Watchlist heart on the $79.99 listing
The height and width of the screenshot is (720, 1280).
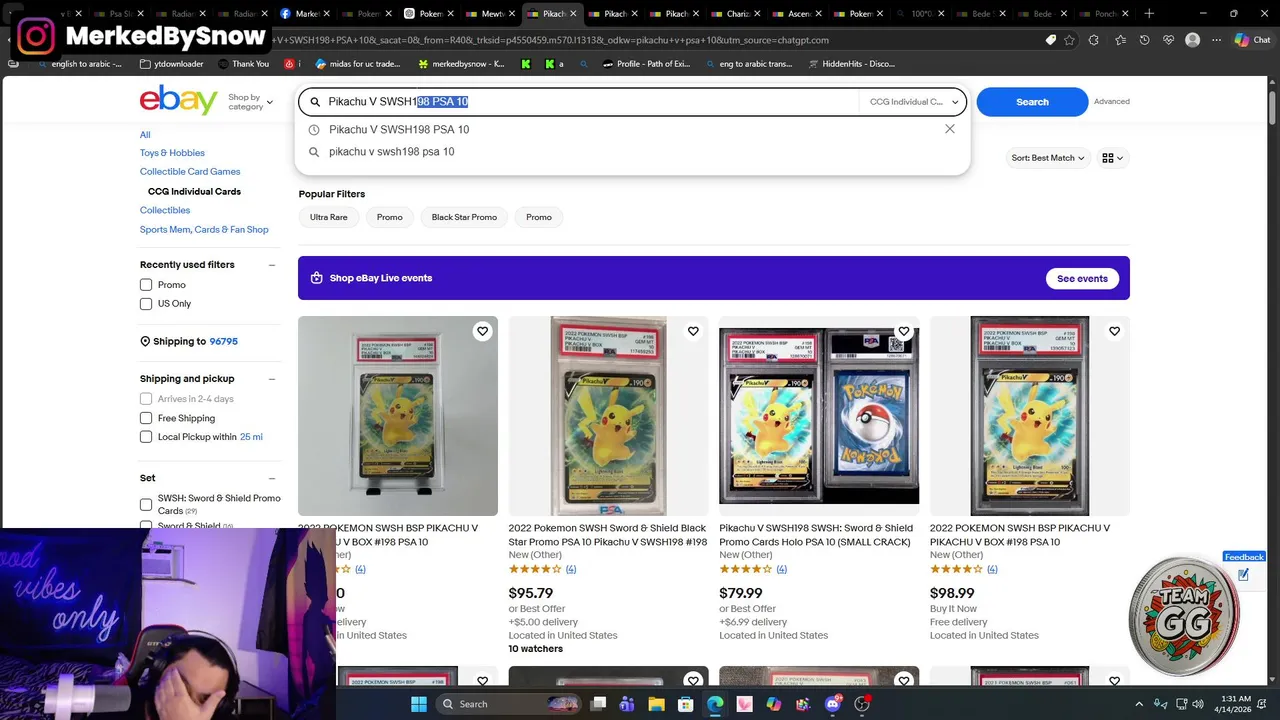pos(904,331)
